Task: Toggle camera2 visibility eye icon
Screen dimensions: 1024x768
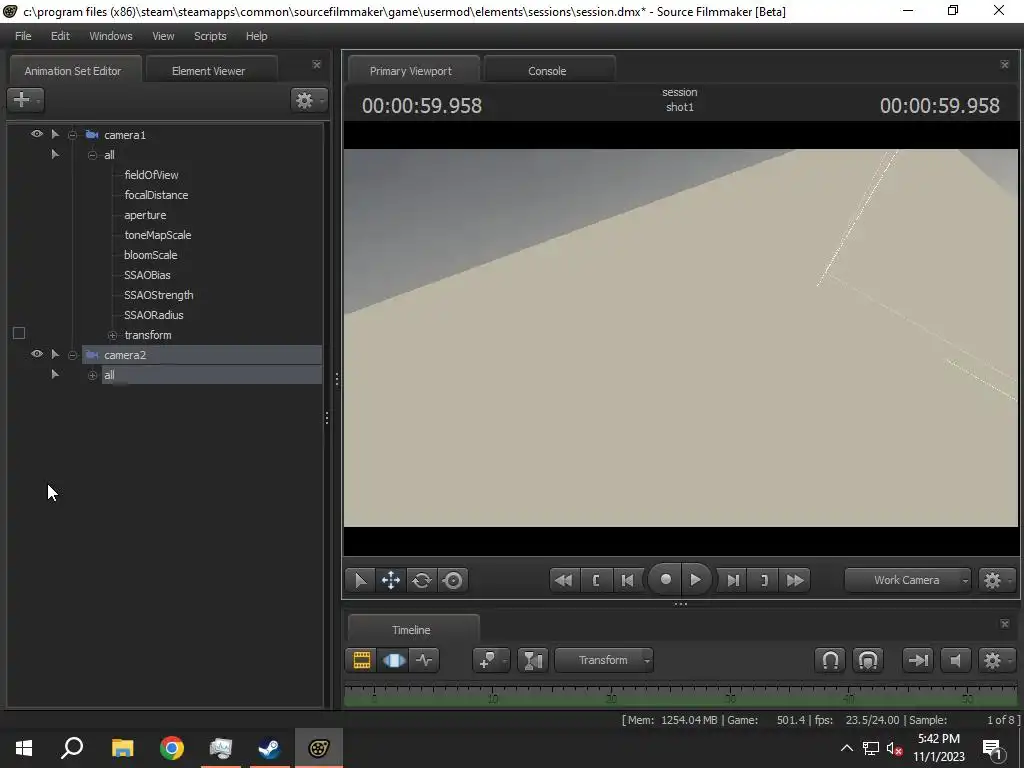Action: [37, 354]
